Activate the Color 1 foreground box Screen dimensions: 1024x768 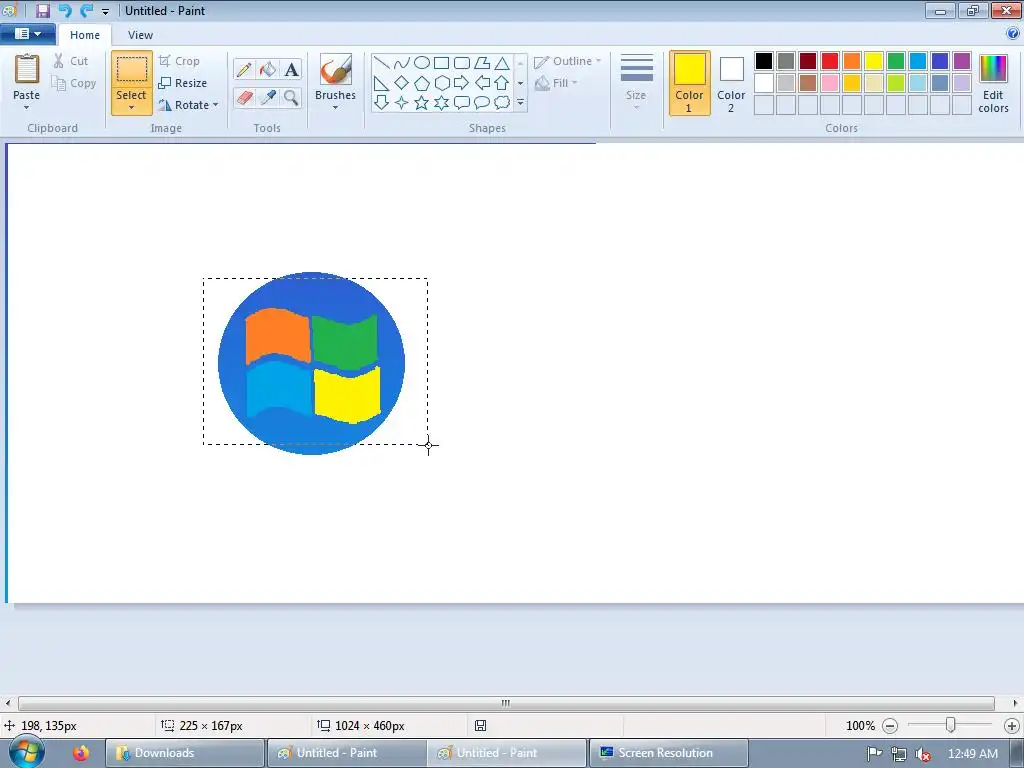[x=689, y=84]
